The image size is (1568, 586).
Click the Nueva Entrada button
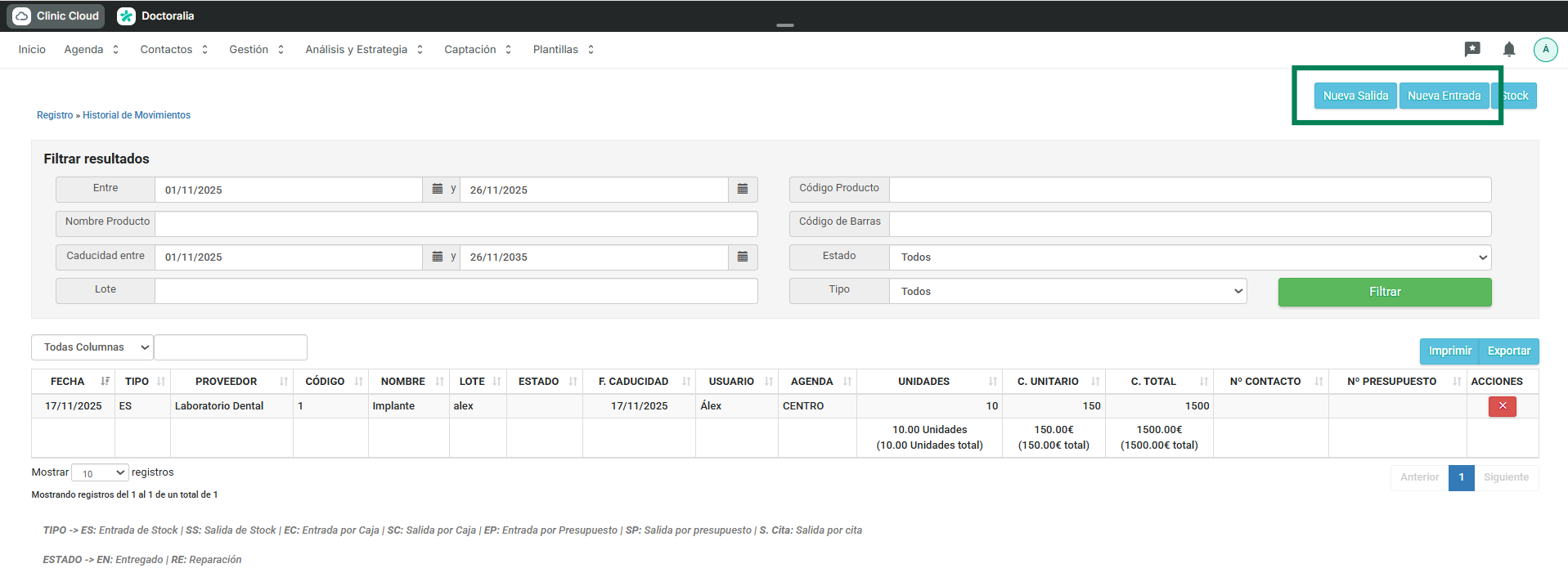point(1443,96)
